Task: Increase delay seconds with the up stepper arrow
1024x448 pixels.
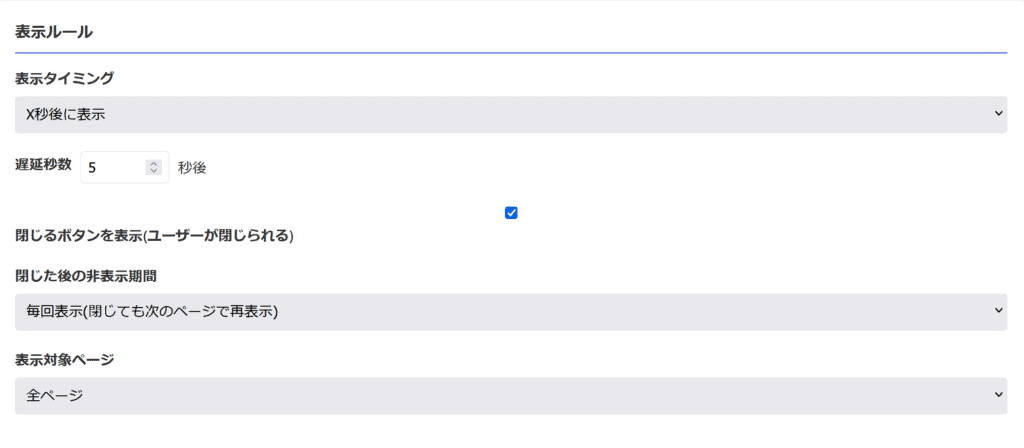Action: coord(153,164)
